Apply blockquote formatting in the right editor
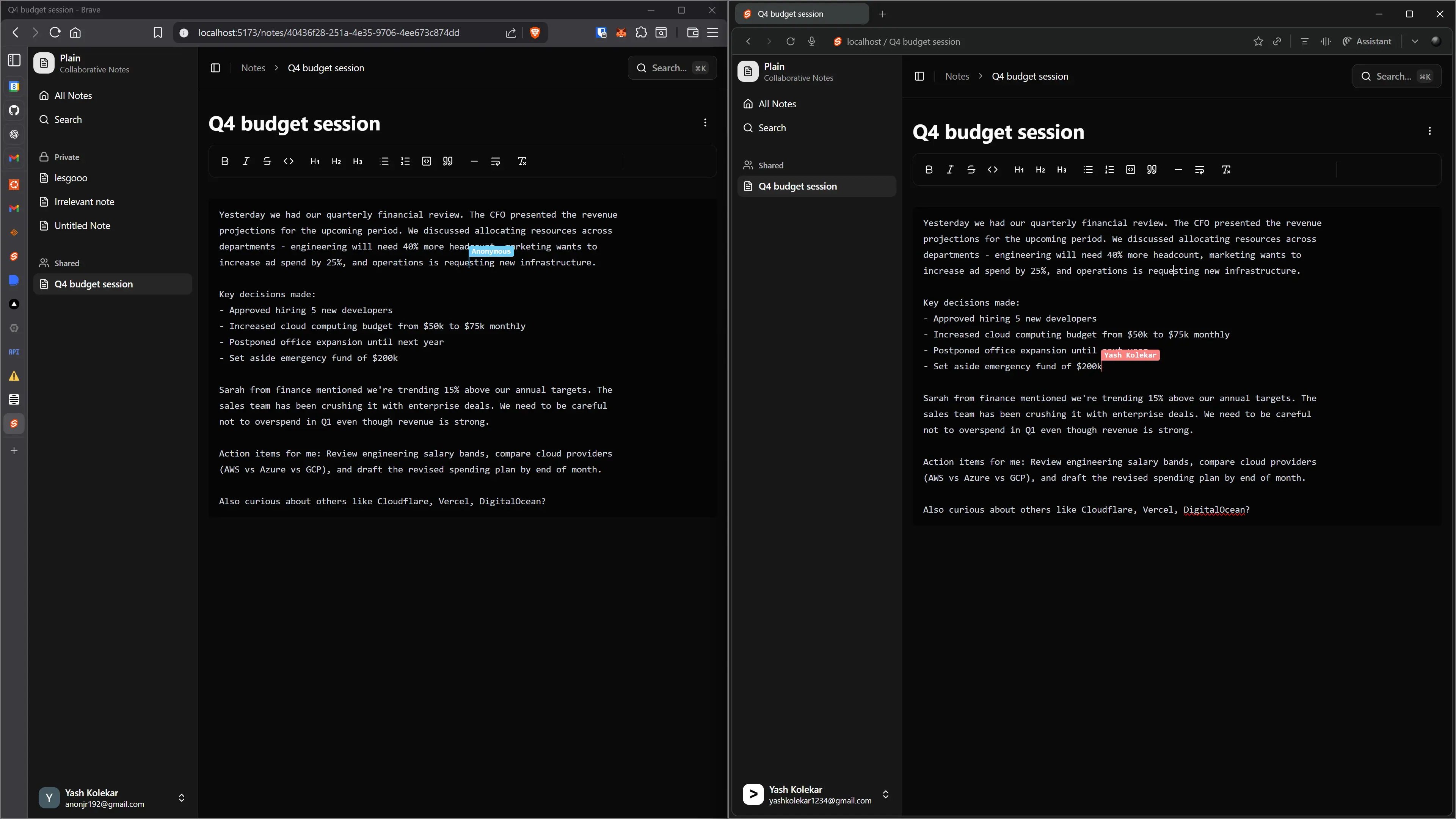The height and width of the screenshot is (819, 1456). point(1152,169)
